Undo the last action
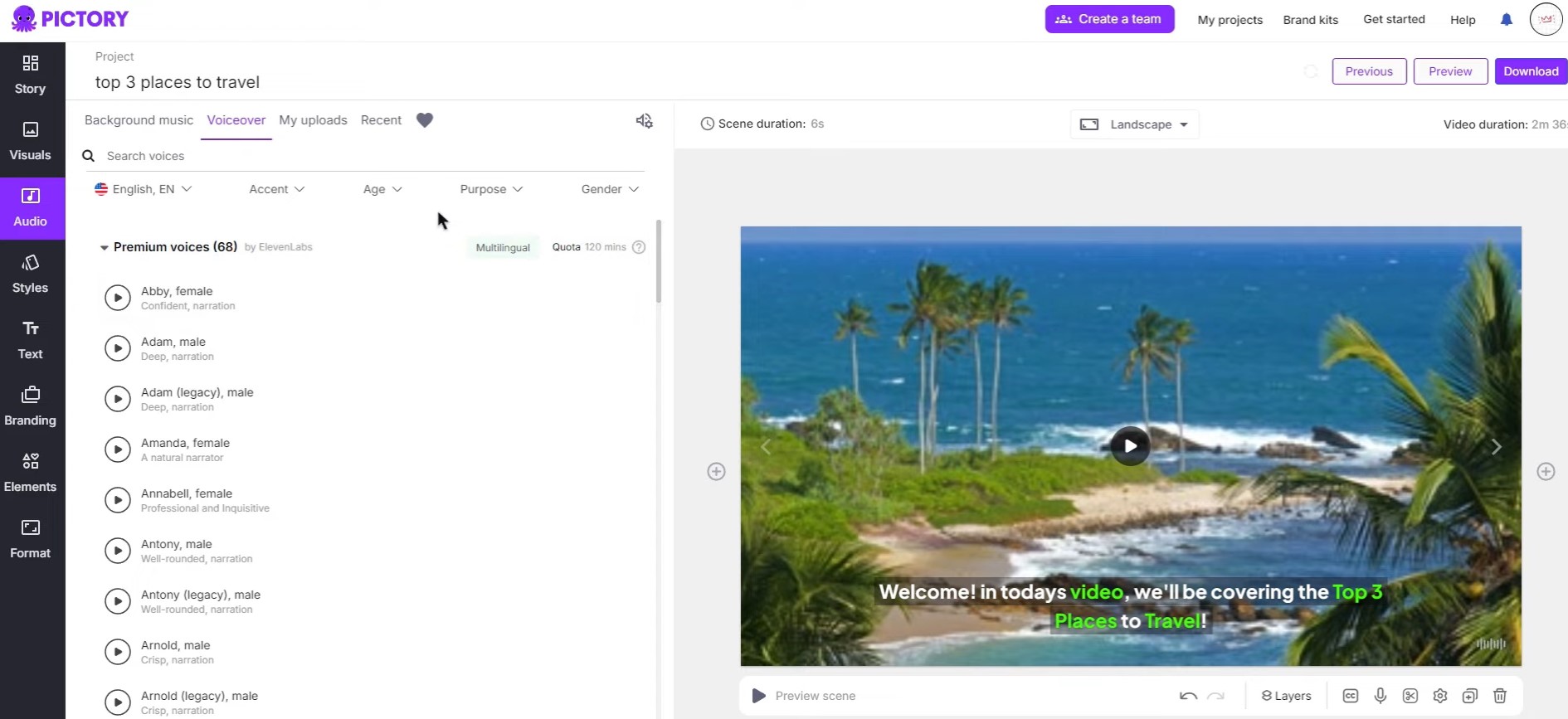Screen dimensions: 1568x719 [x=1188, y=696]
